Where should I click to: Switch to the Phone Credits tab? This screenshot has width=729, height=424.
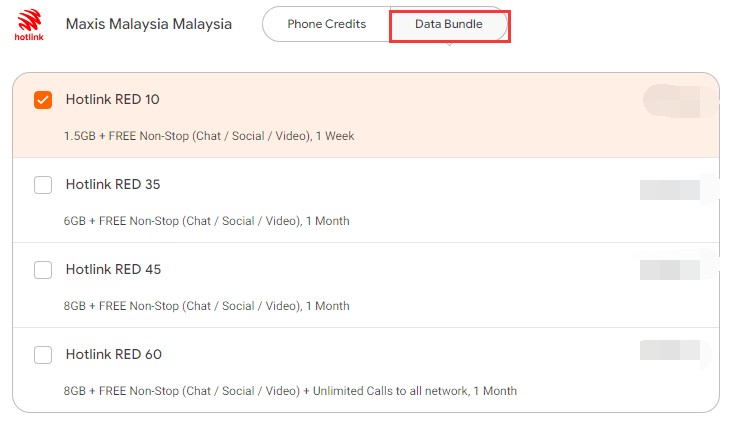click(x=326, y=24)
